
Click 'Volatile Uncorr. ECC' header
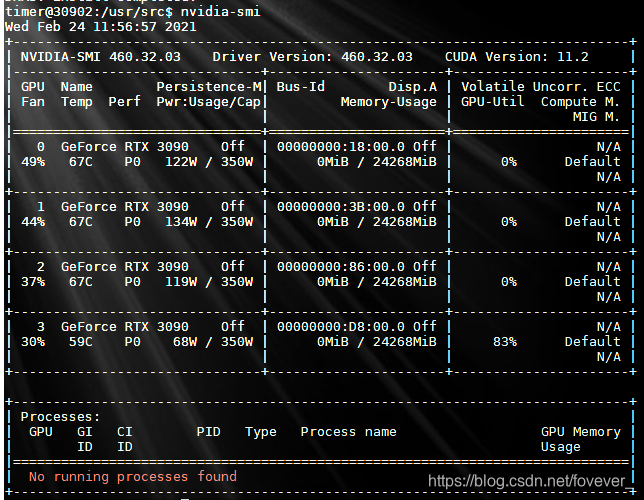pos(540,87)
